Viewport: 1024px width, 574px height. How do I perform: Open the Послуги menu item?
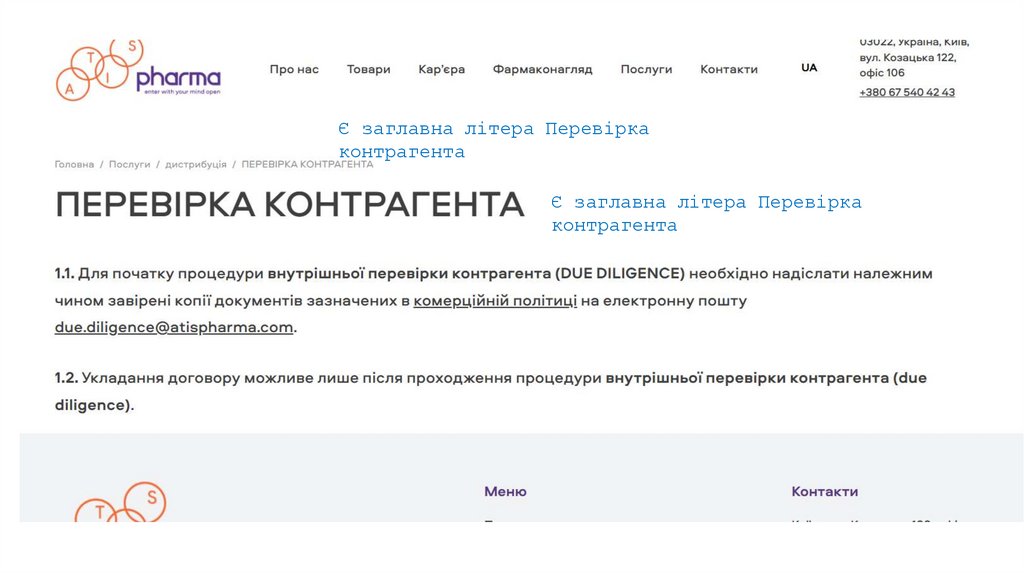[x=646, y=69]
